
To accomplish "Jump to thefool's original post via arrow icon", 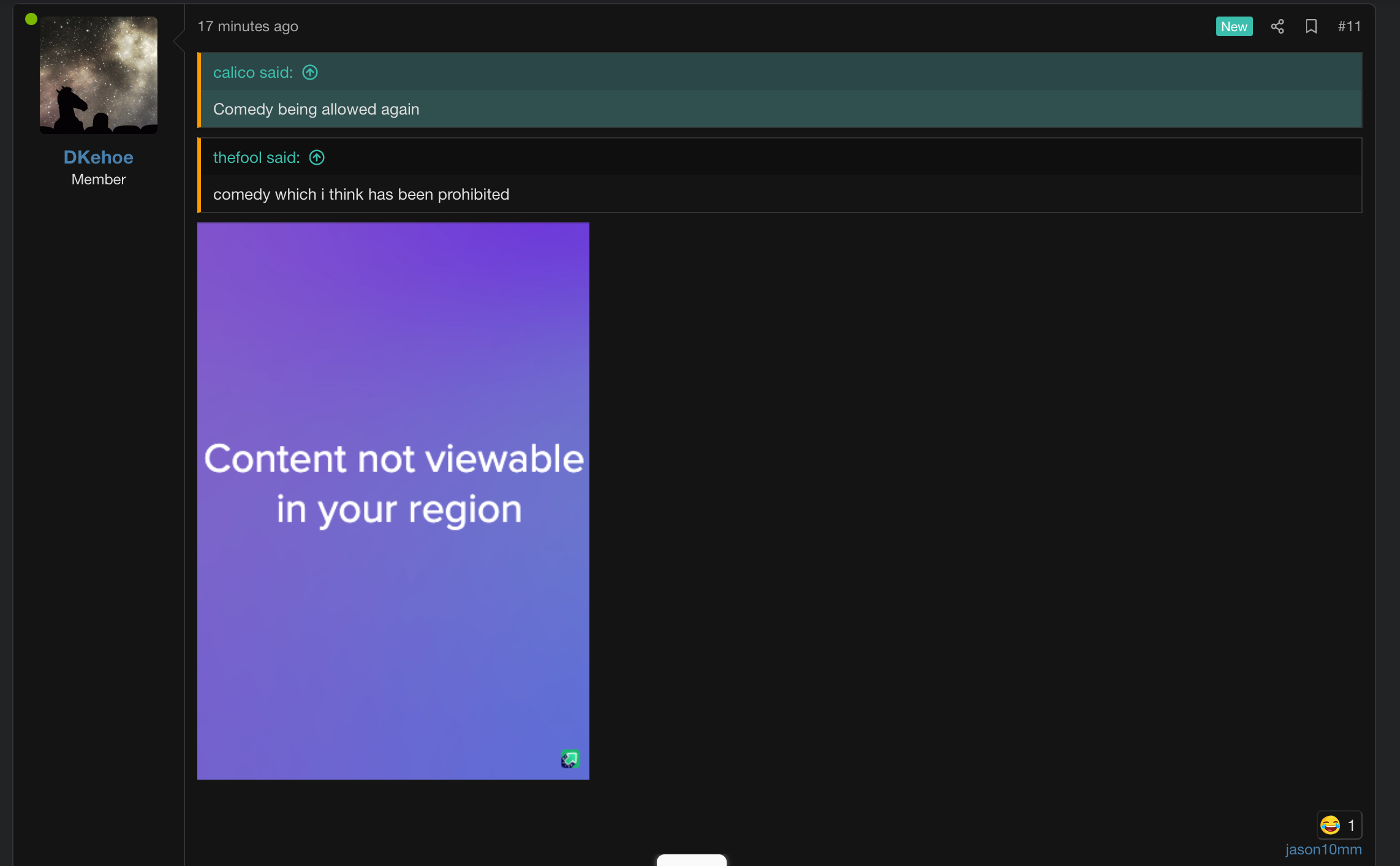I will (317, 157).
